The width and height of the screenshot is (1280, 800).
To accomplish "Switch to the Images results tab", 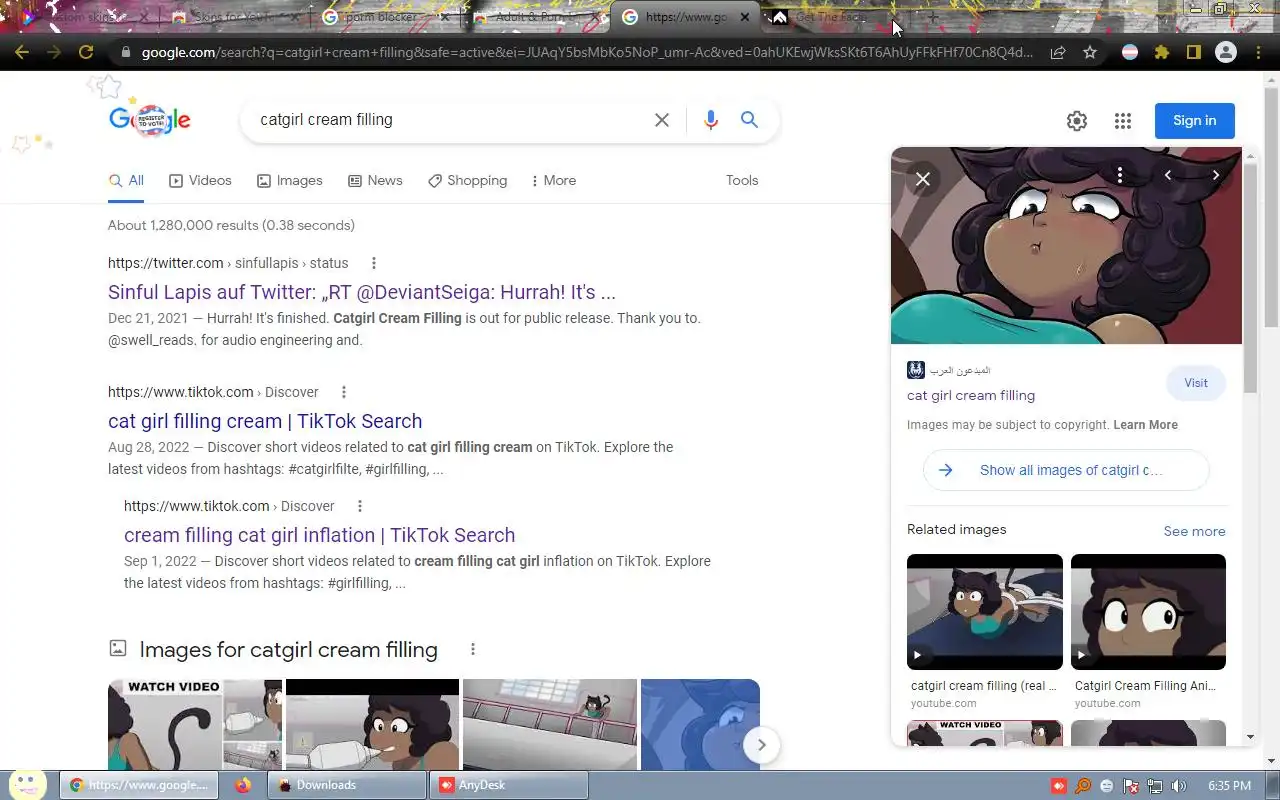I will (x=290, y=181).
